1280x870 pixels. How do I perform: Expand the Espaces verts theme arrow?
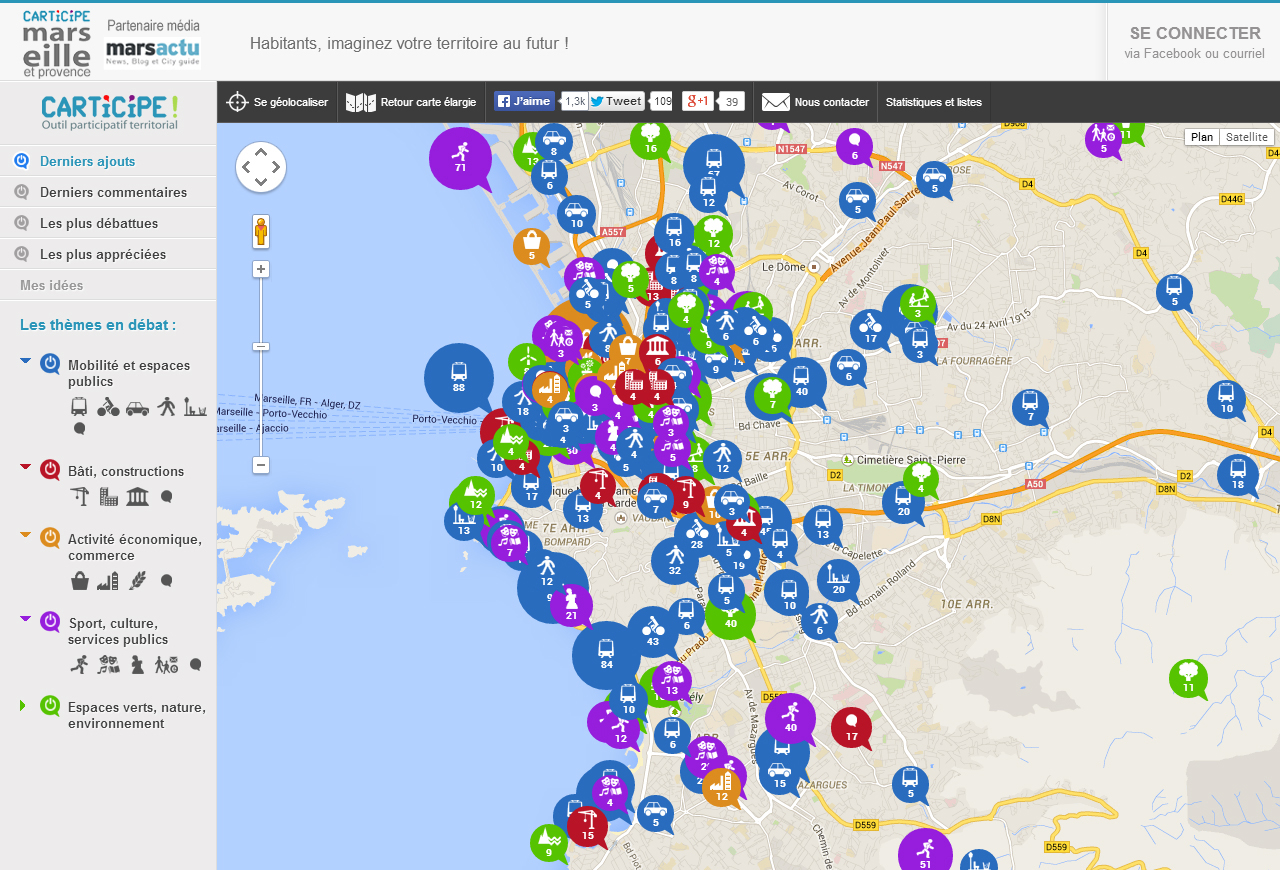(24, 706)
